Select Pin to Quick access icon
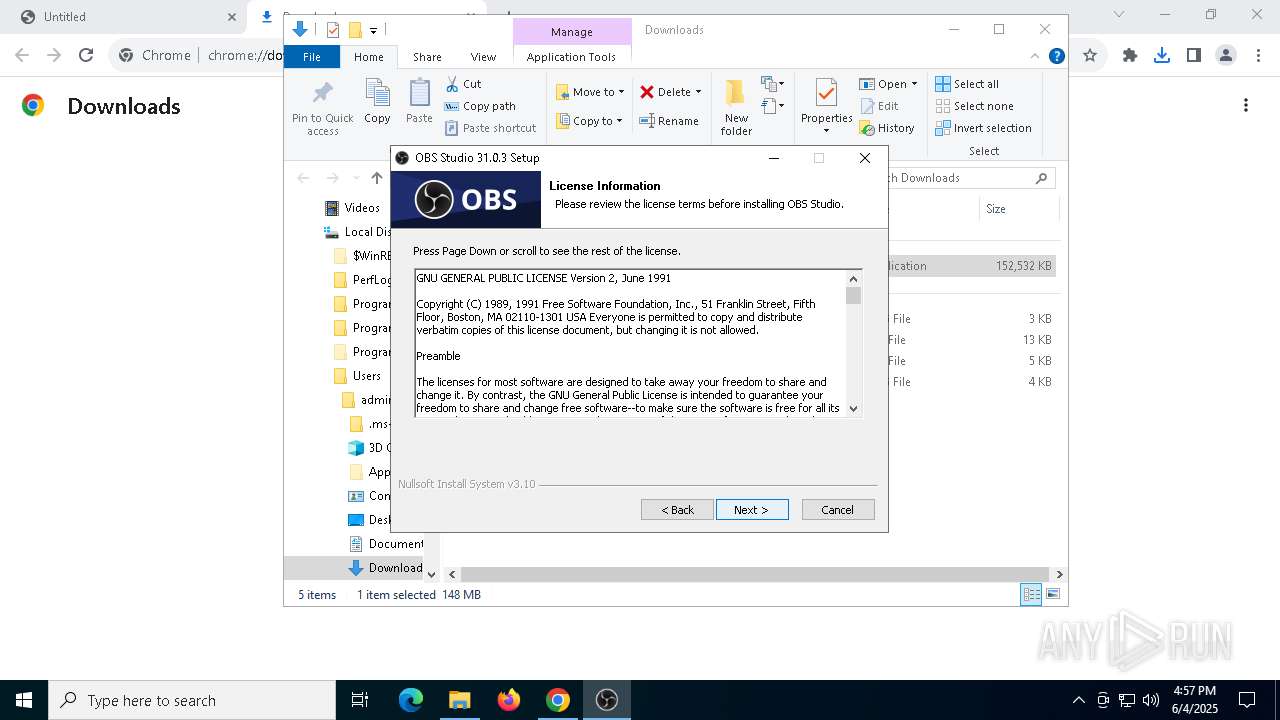 (322, 108)
